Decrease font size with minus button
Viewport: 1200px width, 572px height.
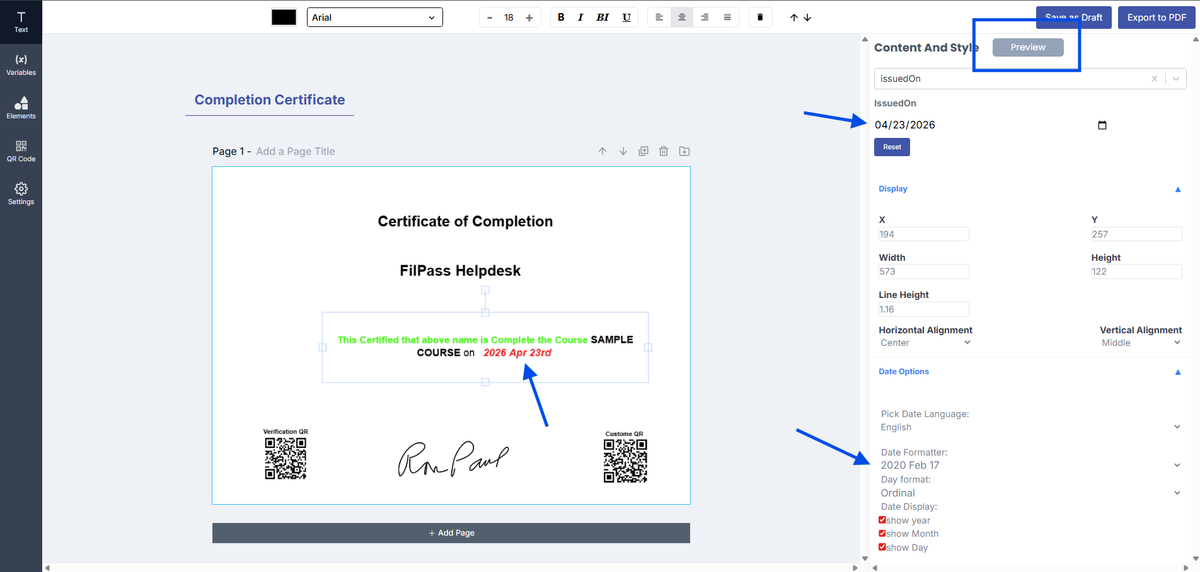point(489,18)
